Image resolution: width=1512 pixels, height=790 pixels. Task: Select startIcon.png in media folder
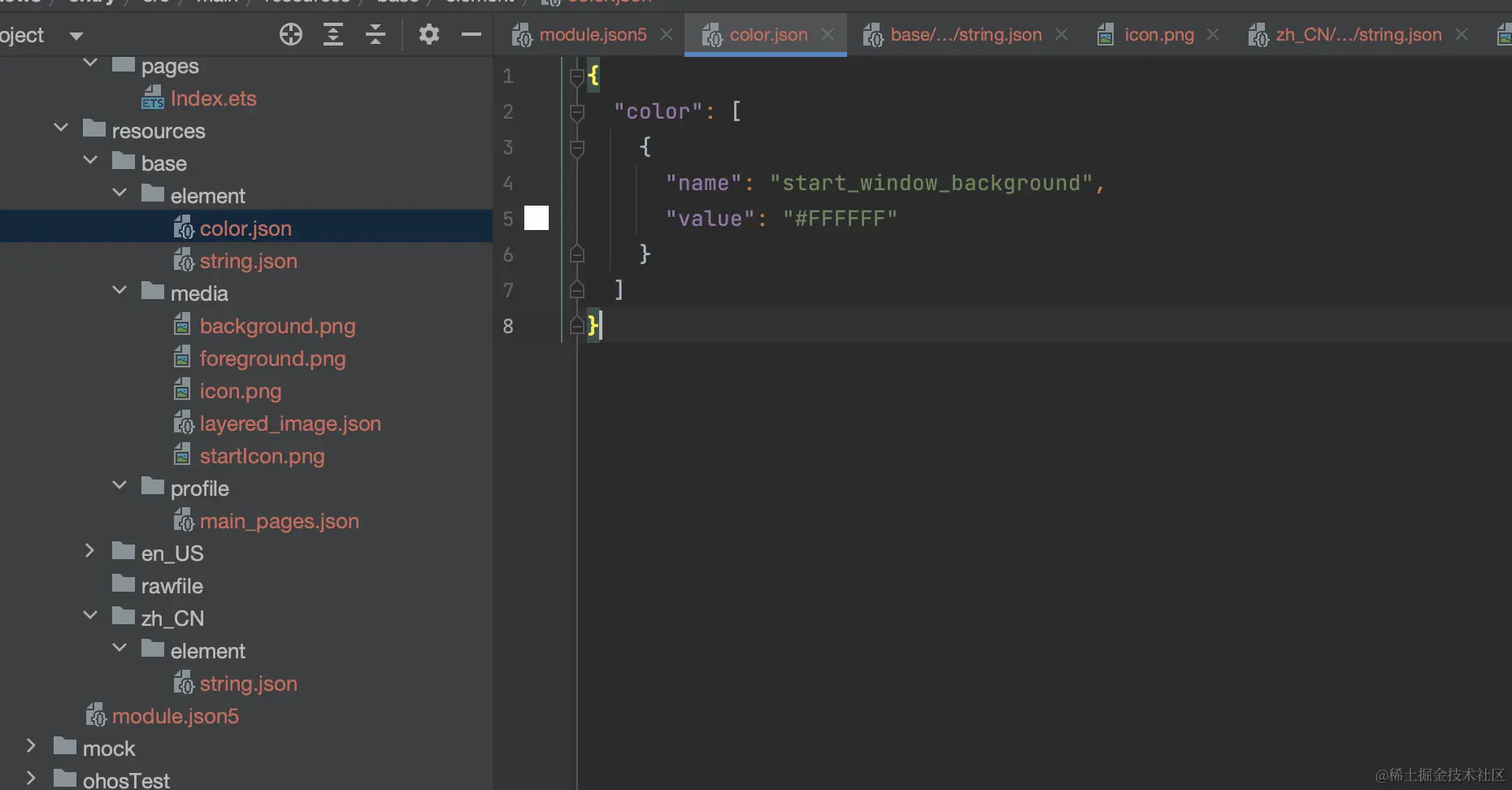pyautogui.click(x=263, y=456)
